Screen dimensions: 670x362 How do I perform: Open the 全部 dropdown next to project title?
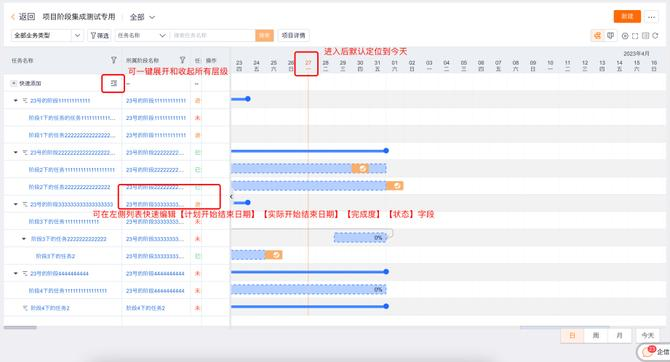(142, 17)
